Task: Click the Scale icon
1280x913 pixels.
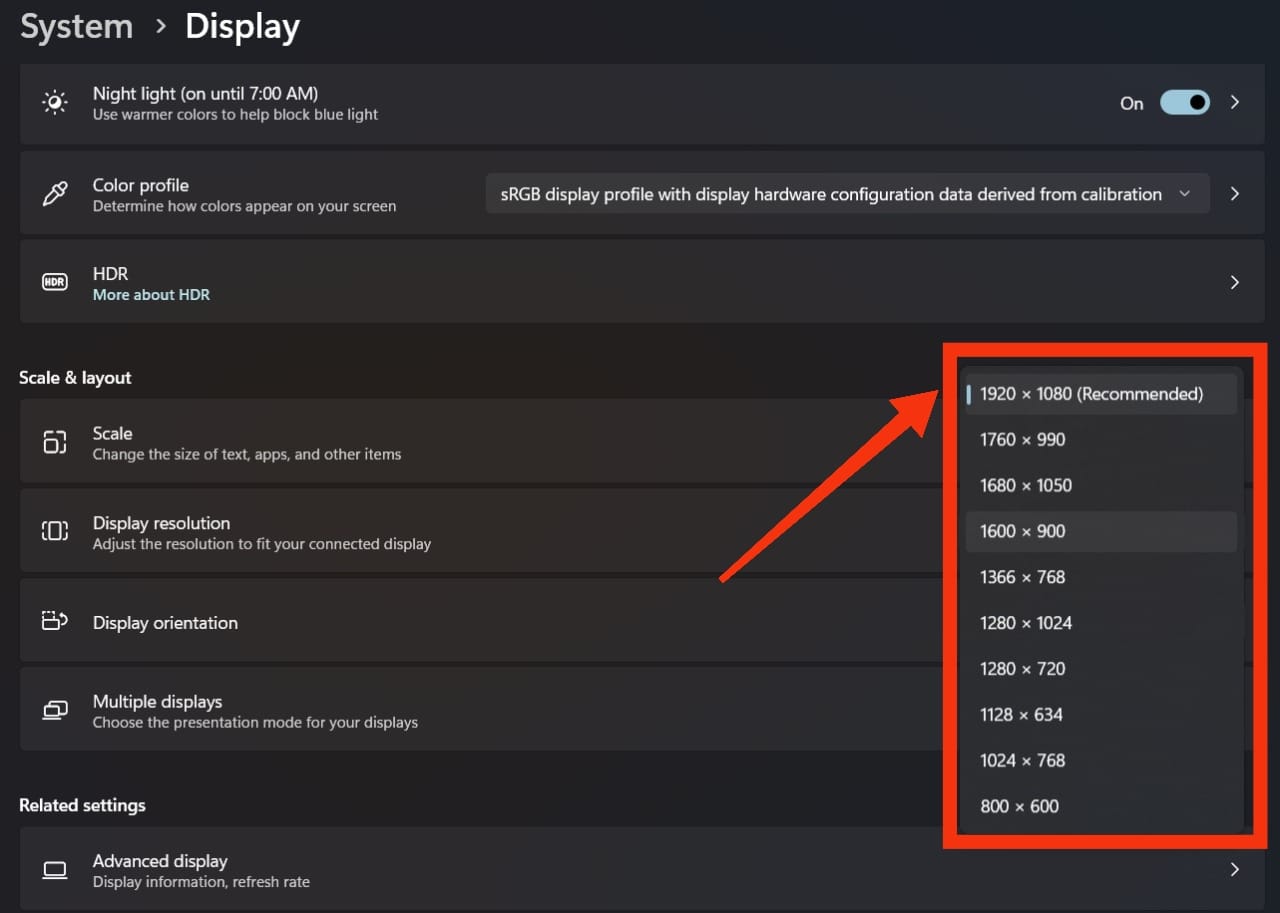Action: tap(55, 442)
